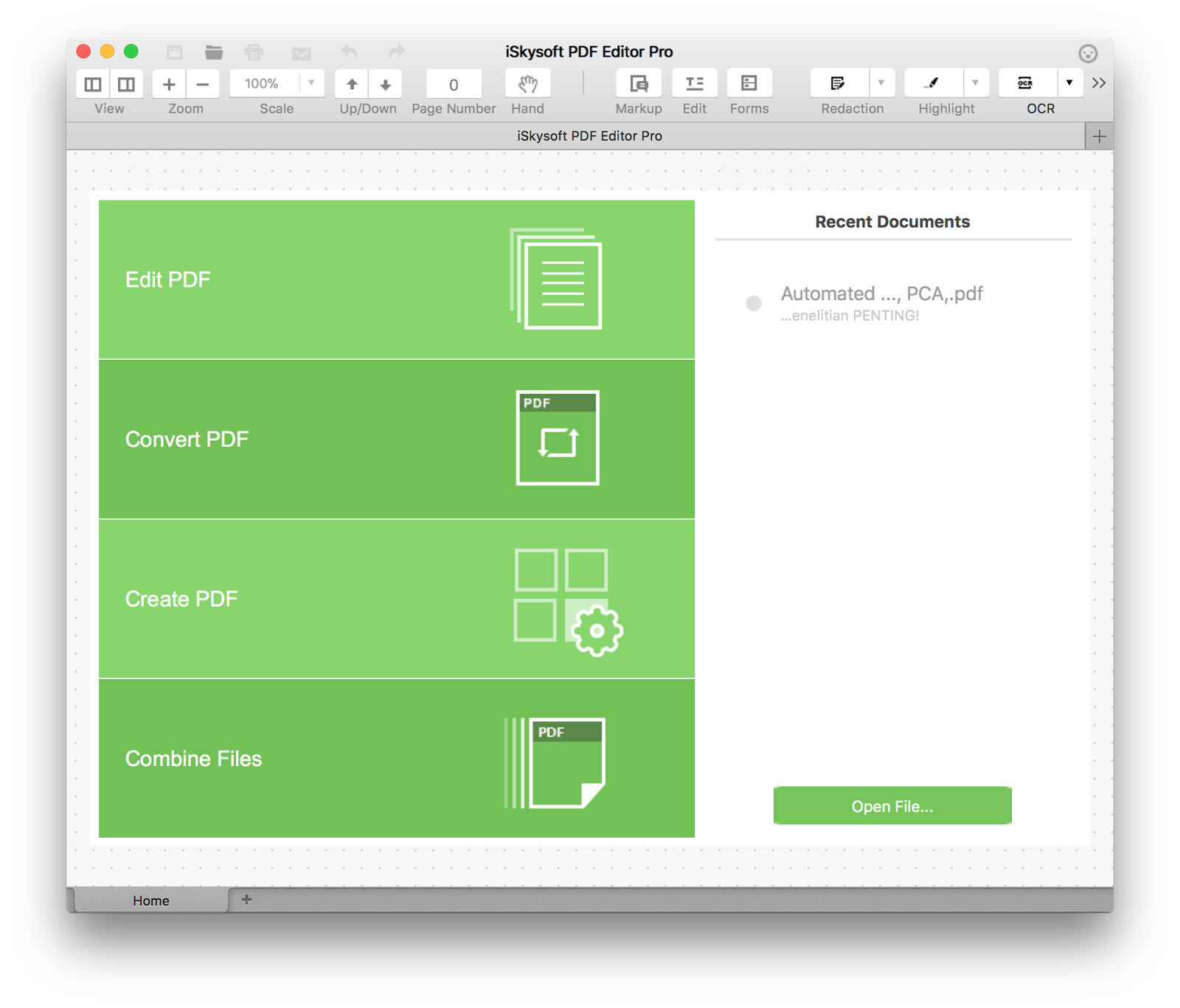The width and height of the screenshot is (1180, 1008).
Task: Expand the OCR options dropdown arrow
Action: [1070, 83]
